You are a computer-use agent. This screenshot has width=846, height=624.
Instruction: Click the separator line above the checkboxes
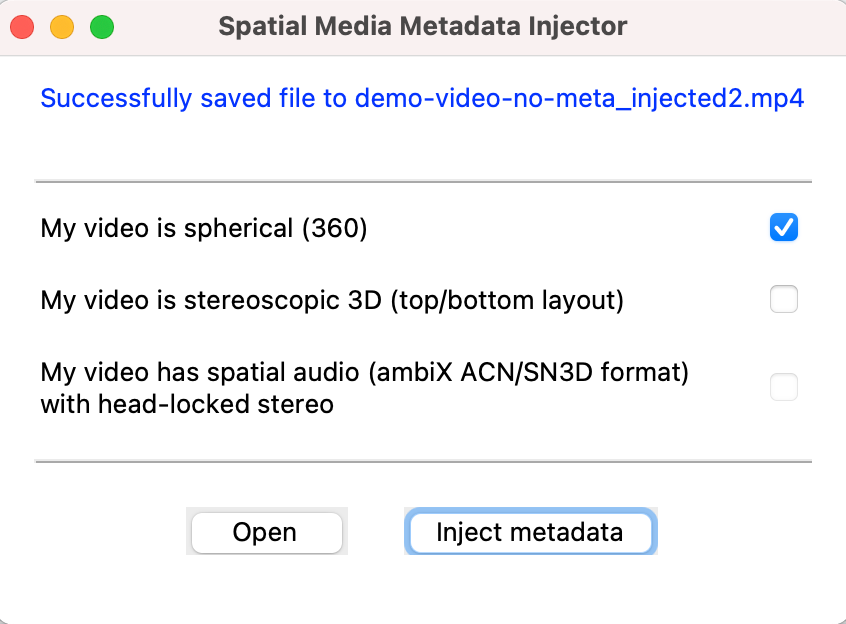(x=423, y=182)
